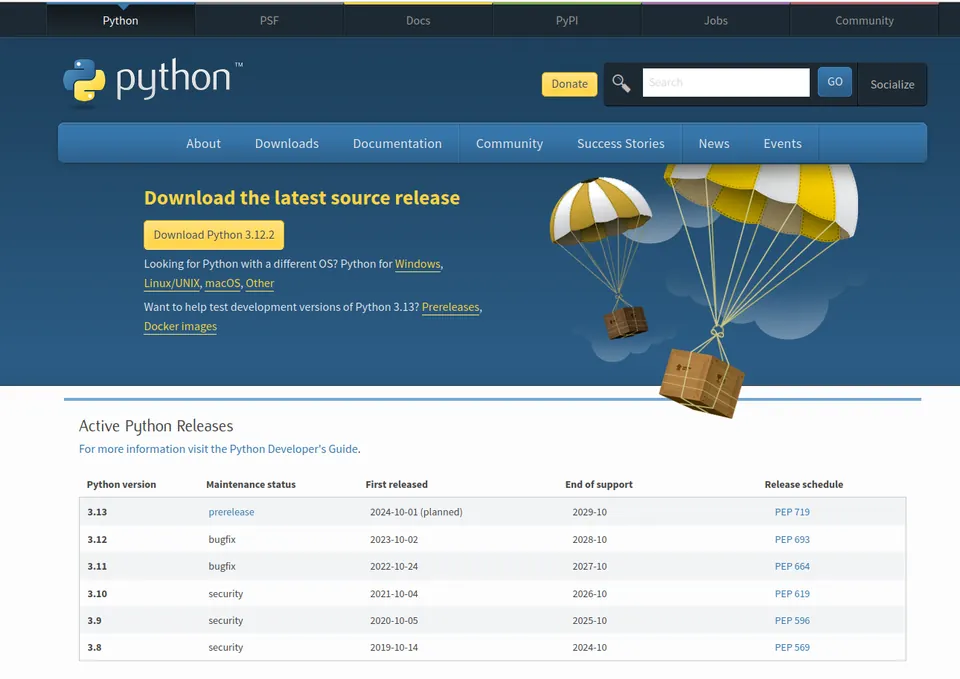Click the 2029-10 end of support cell

pyautogui.click(x=590, y=512)
